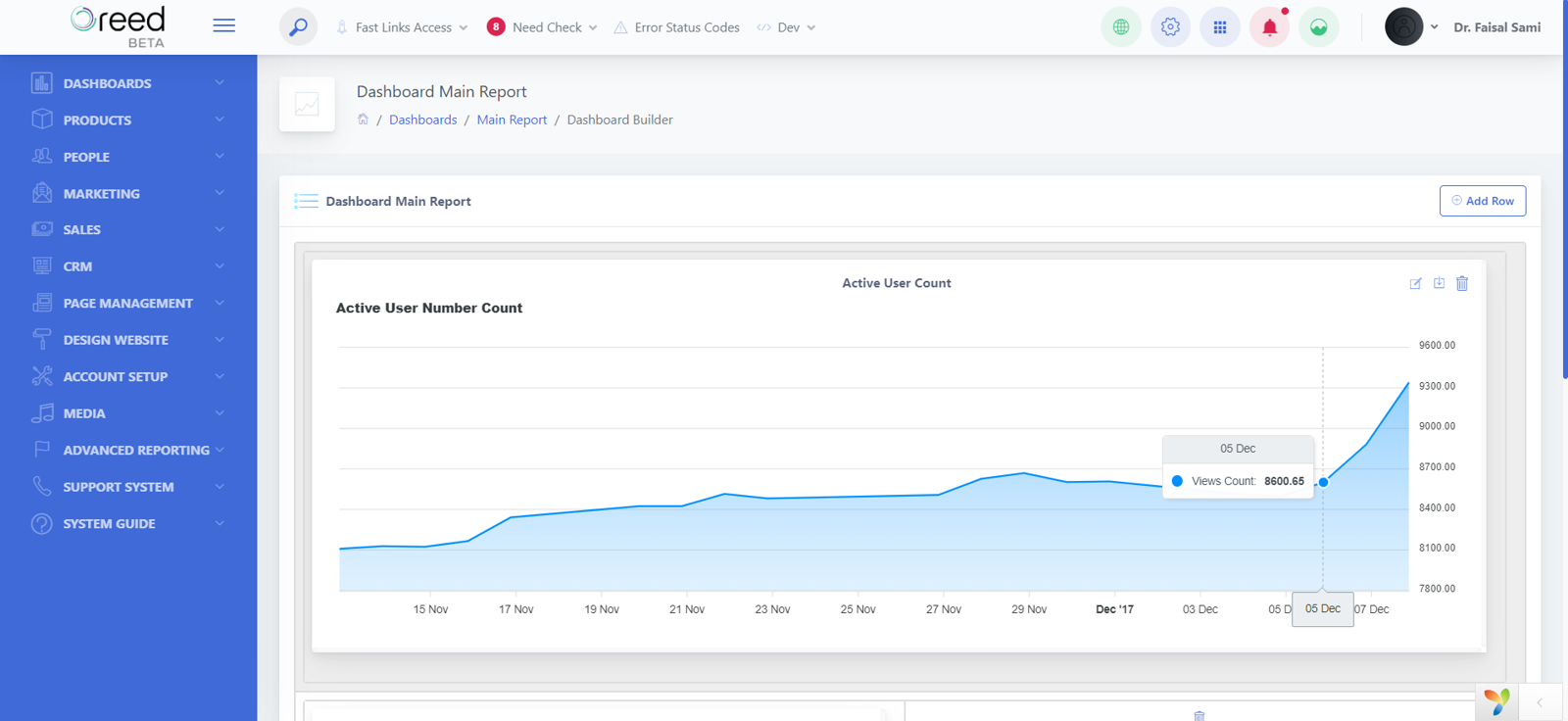Click the 05 Dec x-axis tooltip label
1568x721 pixels.
pyautogui.click(x=1323, y=609)
